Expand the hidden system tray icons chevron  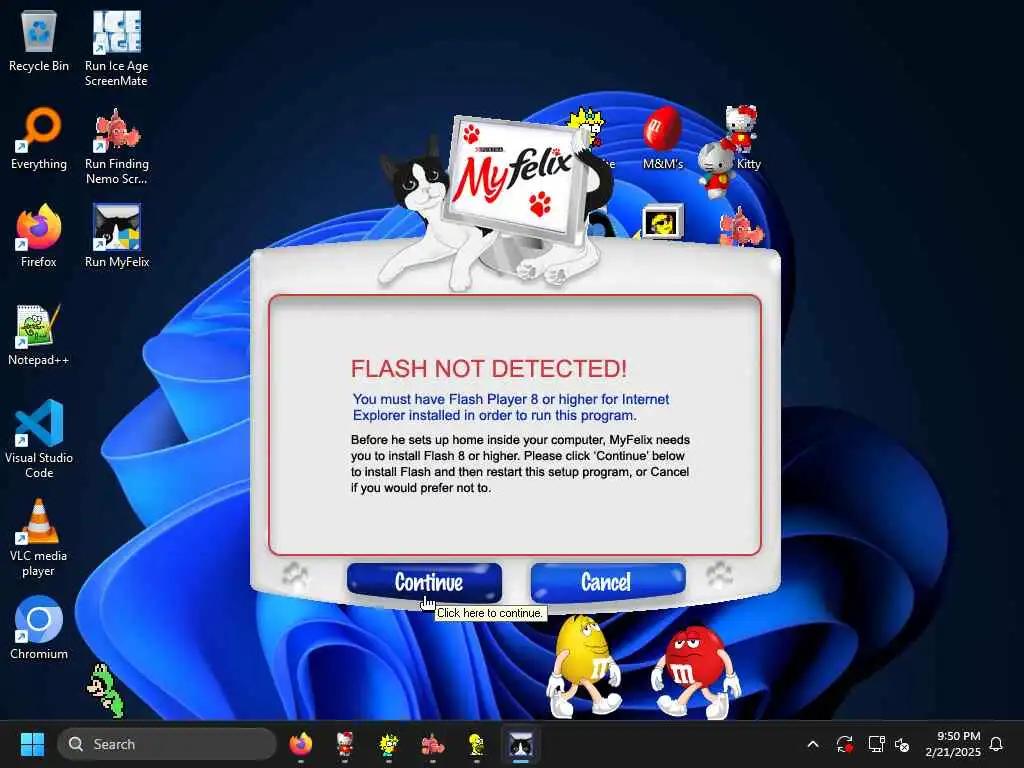(813, 744)
